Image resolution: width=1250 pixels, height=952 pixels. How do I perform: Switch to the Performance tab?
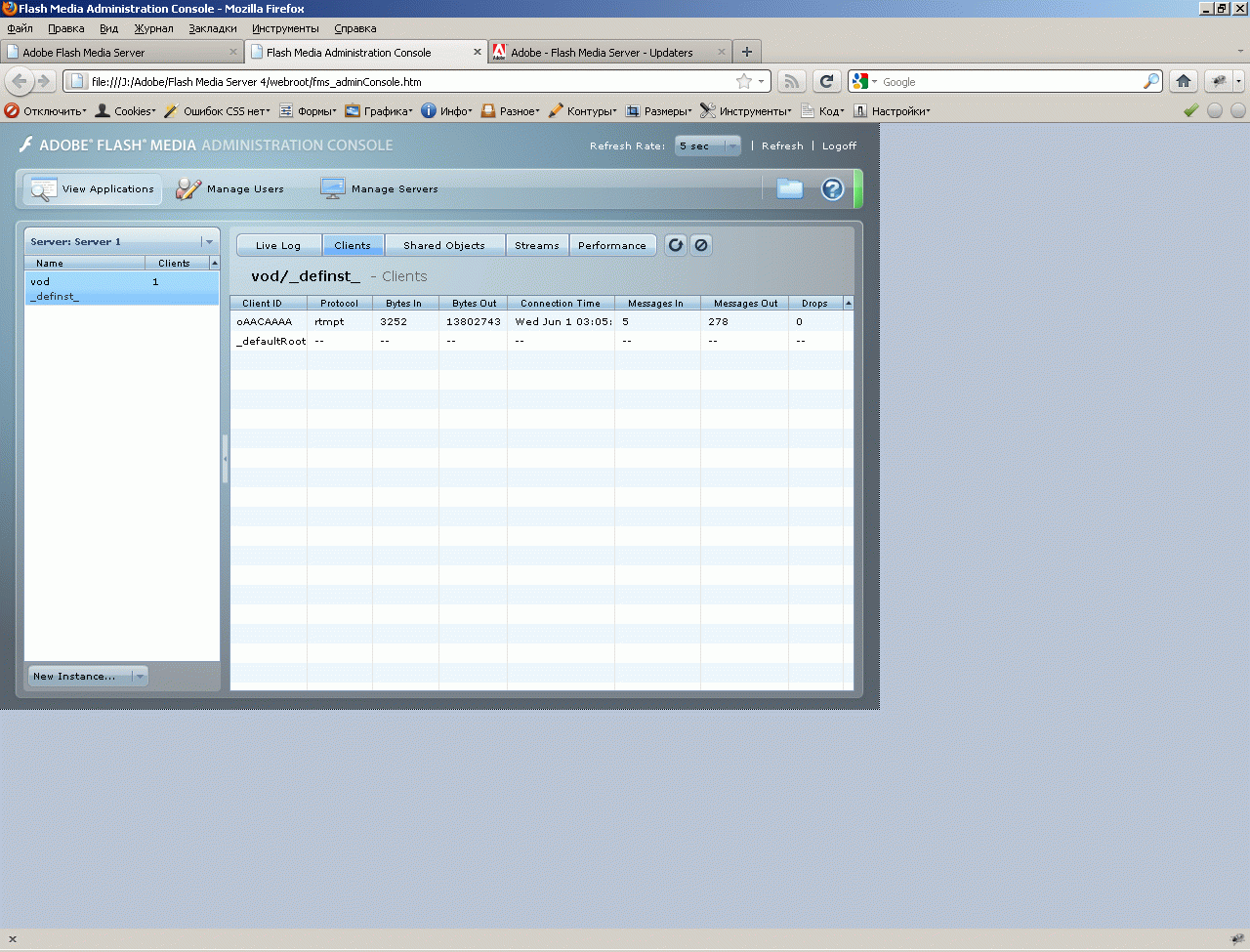tap(612, 245)
